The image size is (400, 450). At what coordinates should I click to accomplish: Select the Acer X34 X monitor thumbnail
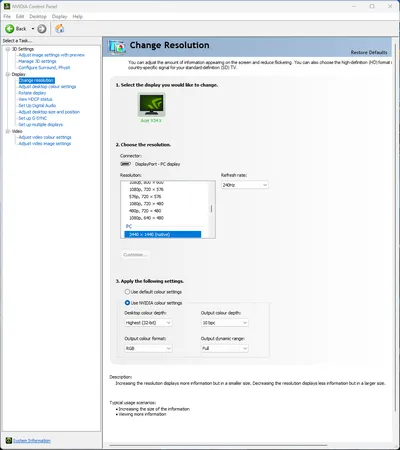pos(152,104)
